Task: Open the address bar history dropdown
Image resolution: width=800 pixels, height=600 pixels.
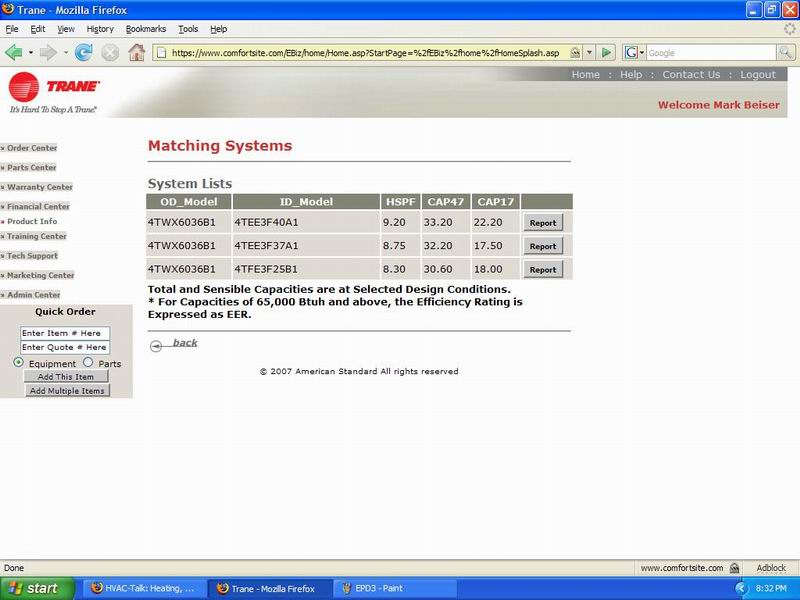Action: [x=590, y=52]
